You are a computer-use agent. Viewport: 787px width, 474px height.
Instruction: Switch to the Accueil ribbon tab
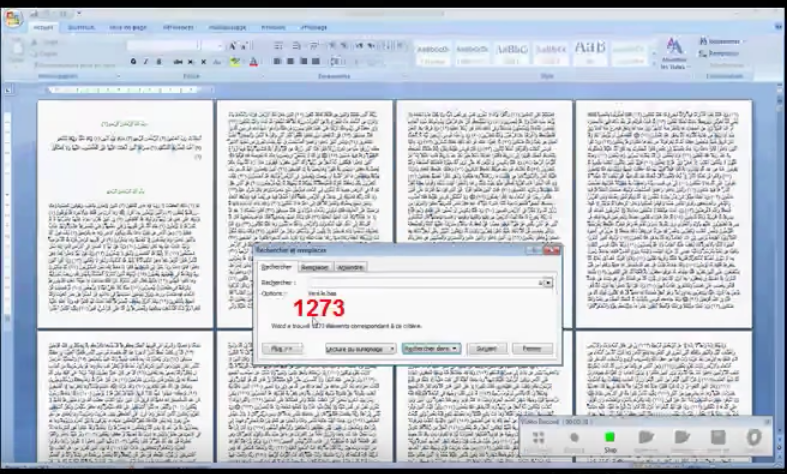click(x=43, y=27)
